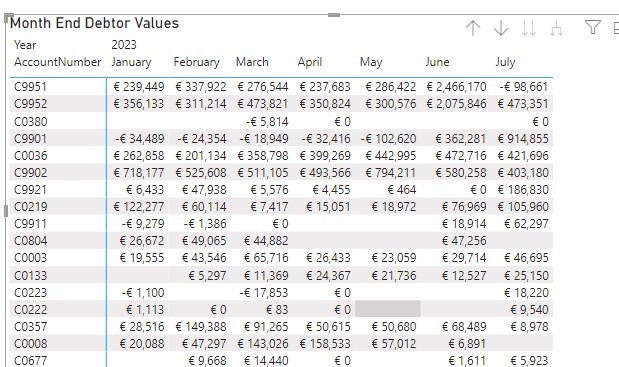Select the 2023 year header
Image resolution: width=619 pixels, height=367 pixels.
(124, 45)
